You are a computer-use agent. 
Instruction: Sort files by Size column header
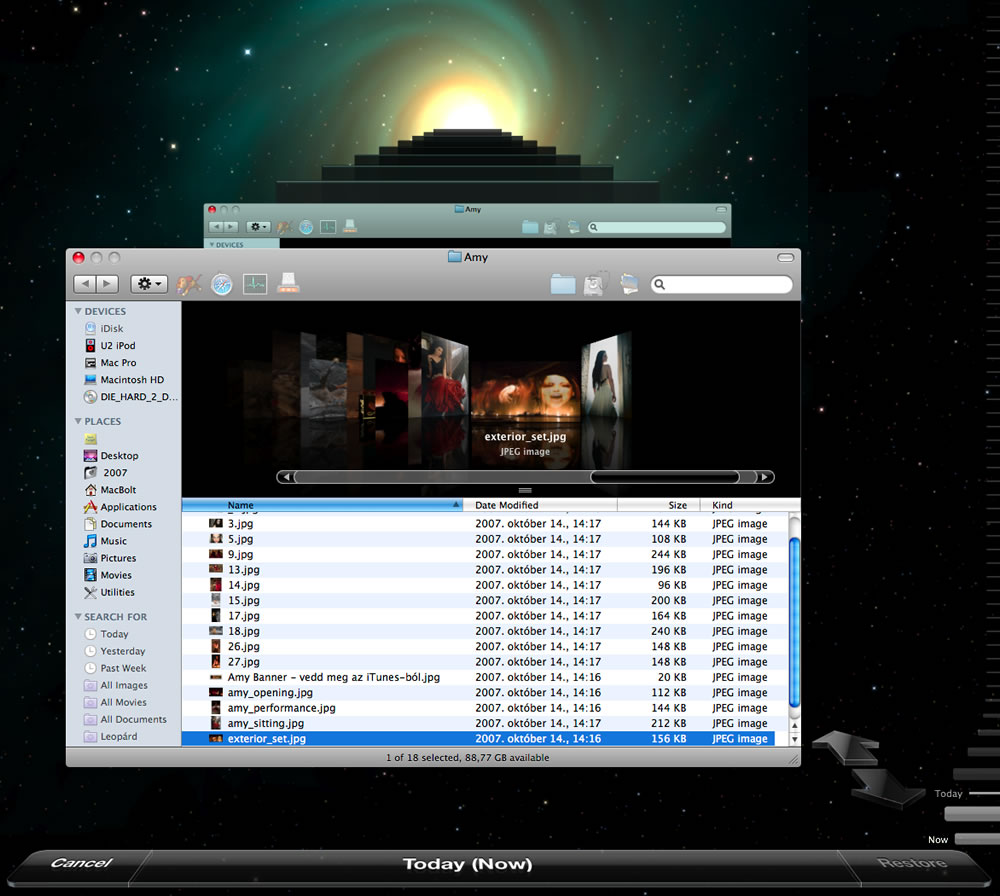[x=658, y=505]
